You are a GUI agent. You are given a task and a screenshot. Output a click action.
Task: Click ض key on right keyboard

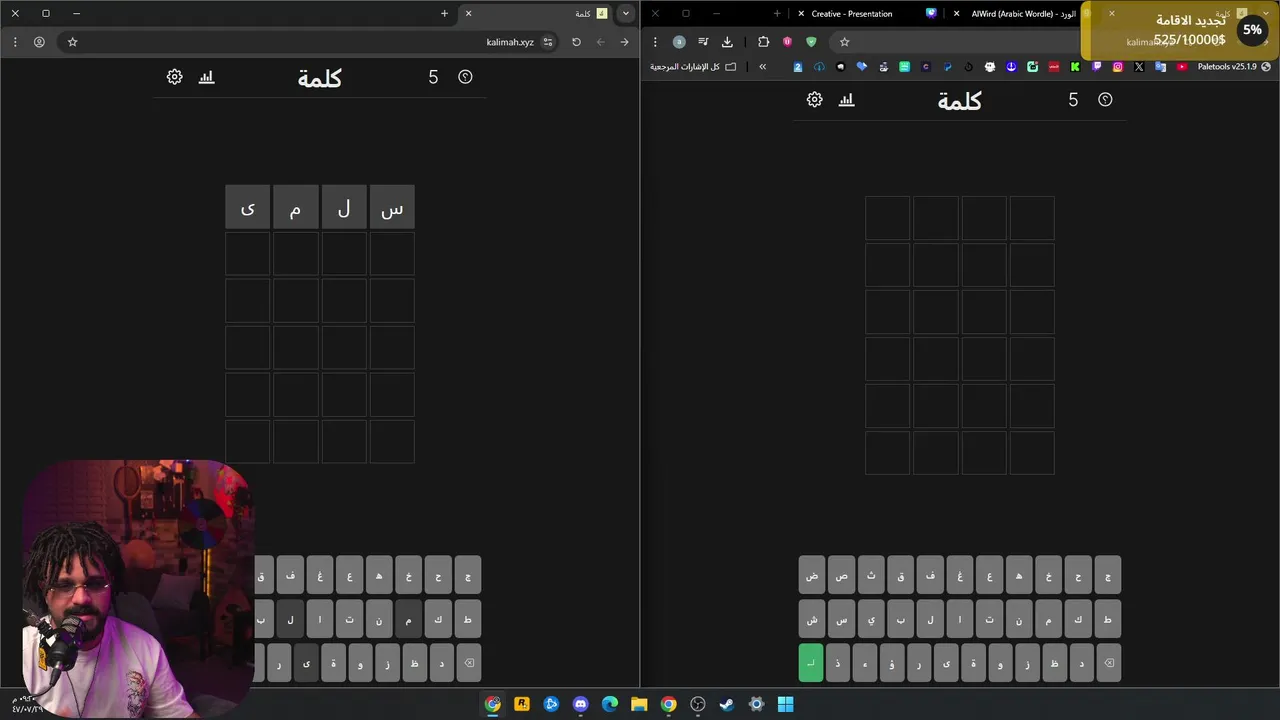coord(812,575)
